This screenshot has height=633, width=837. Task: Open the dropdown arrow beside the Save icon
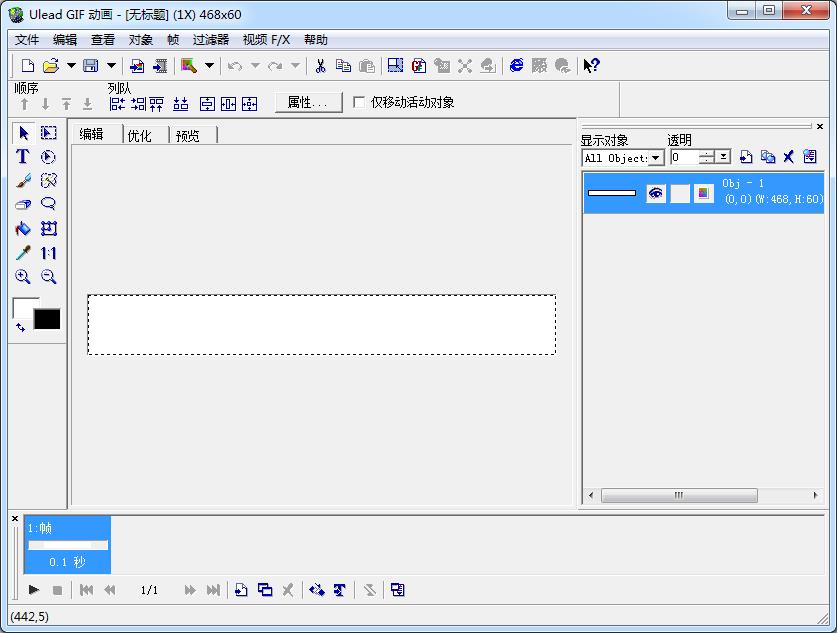pyautogui.click(x=111, y=66)
